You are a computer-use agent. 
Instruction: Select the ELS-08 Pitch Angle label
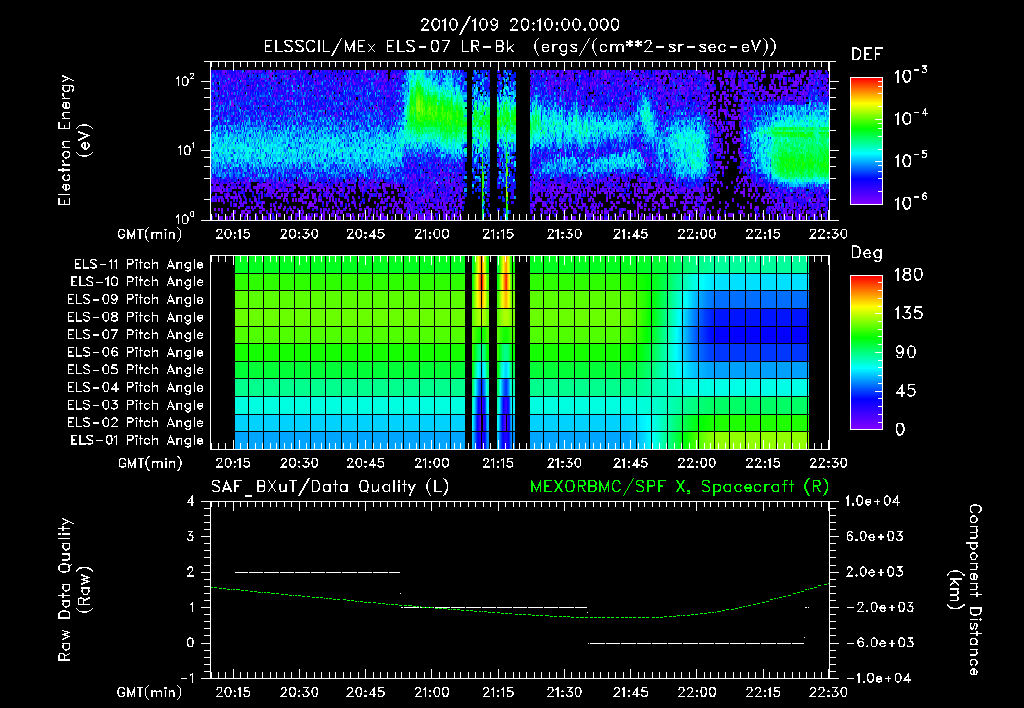pos(136,317)
